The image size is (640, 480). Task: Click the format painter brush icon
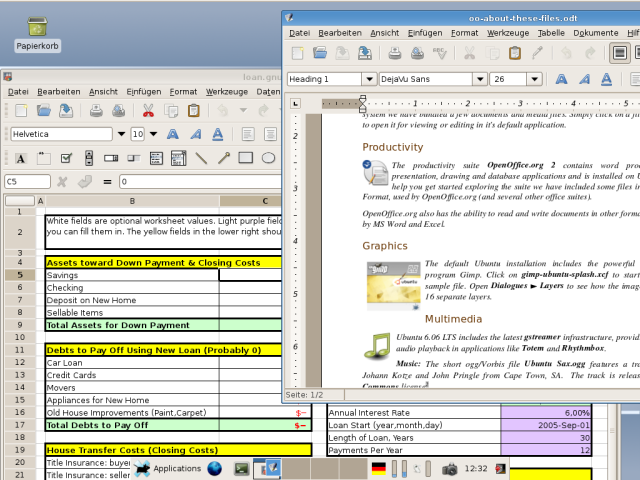[538, 53]
